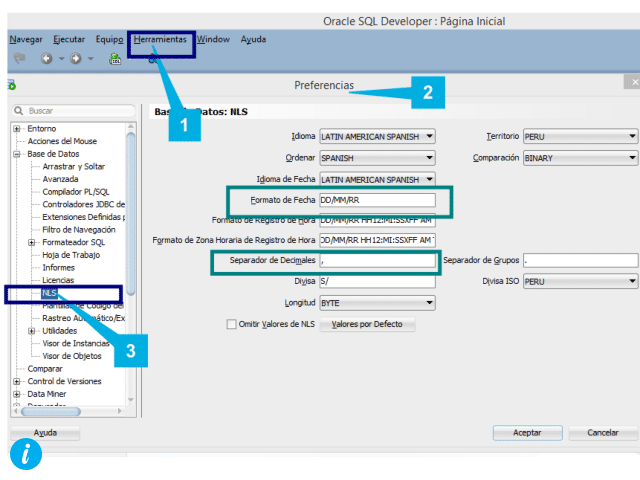The height and width of the screenshot is (480, 640).
Task: Click Formato de Zona Horaria de Registro field
Action: click(x=377, y=240)
